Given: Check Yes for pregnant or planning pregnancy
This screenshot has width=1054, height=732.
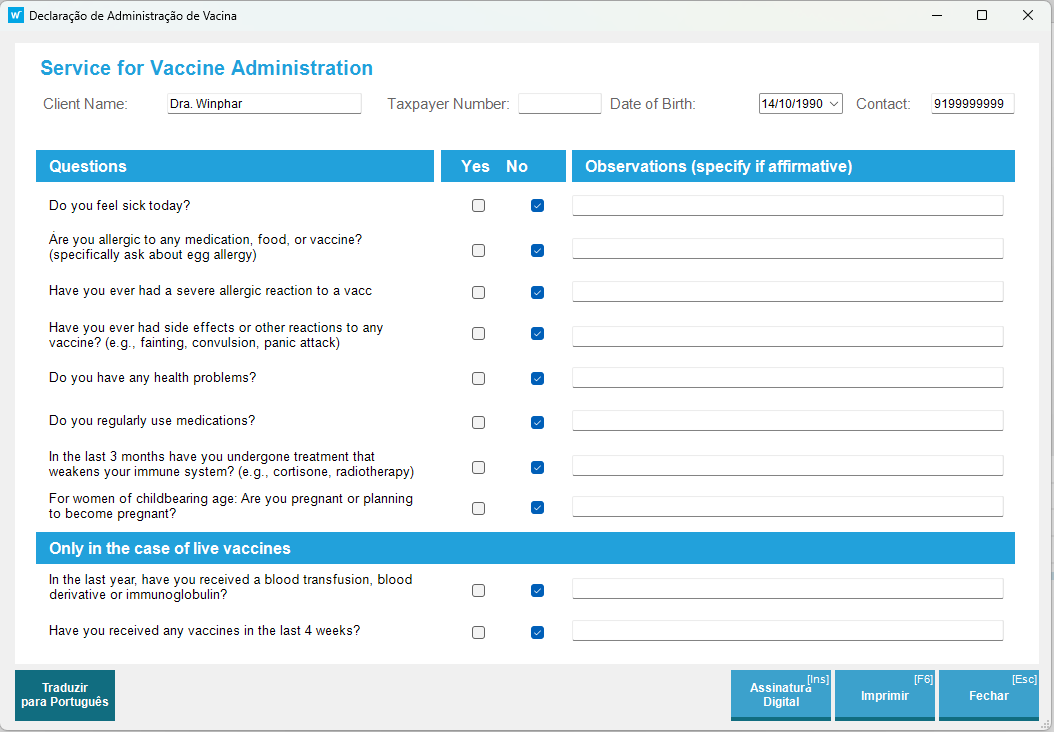Looking at the screenshot, I should tap(478, 508).
